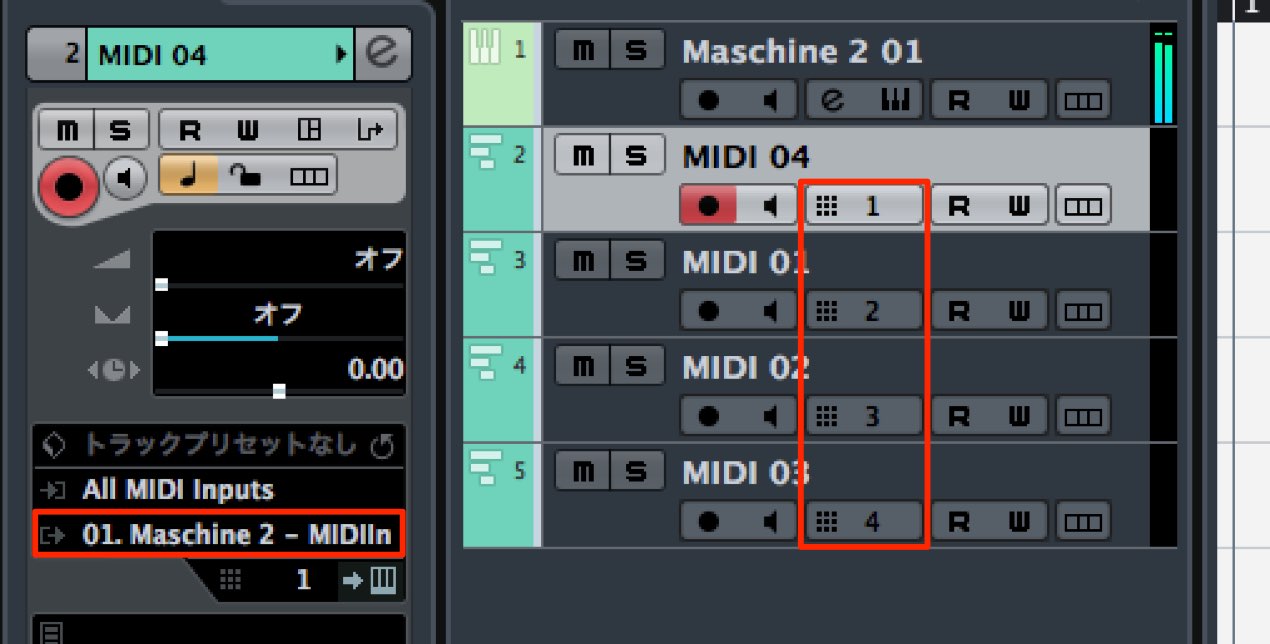Mute the Maschine 2 01 track

582,51
